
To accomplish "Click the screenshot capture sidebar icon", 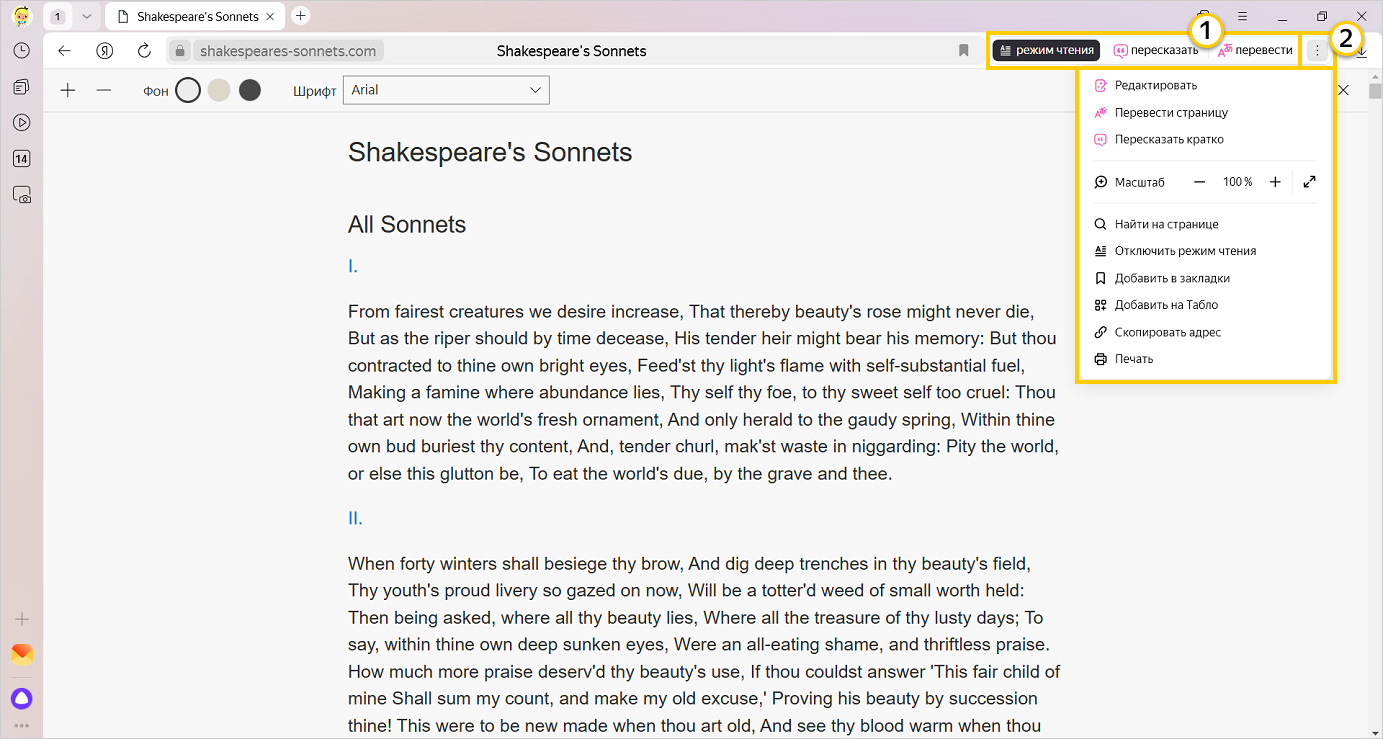I will click(22, 195).
